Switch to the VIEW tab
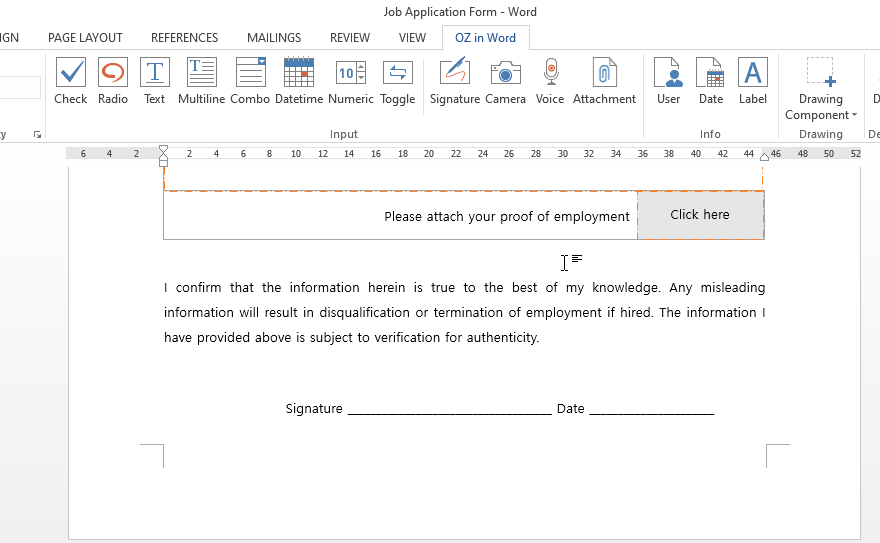880x543 pixels. pos(412,38)
